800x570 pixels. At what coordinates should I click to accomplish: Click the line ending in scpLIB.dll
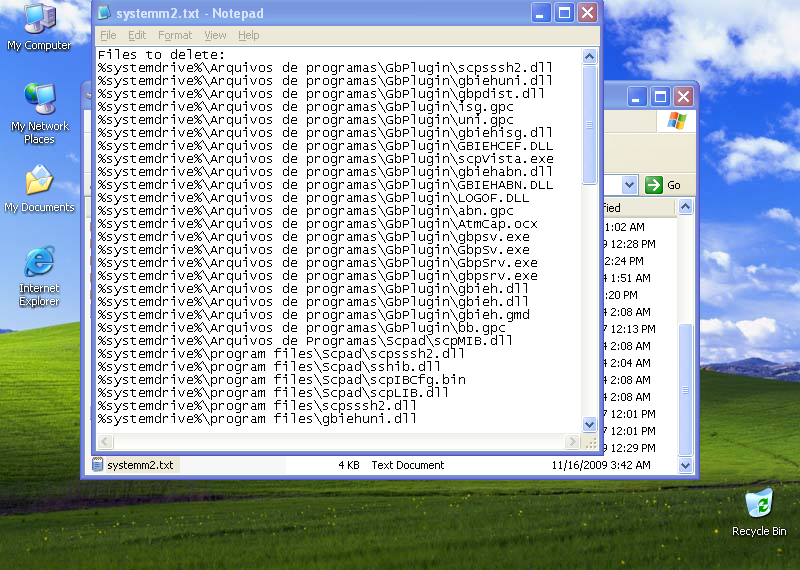click(x=273, y=393)
